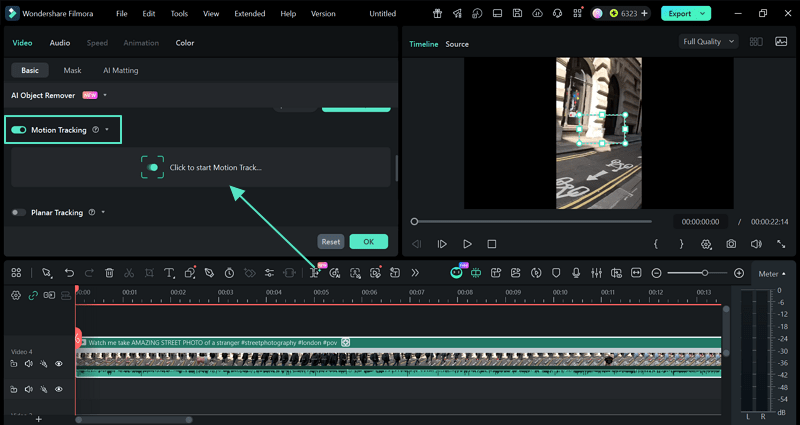800x425 pixels.
Task: Take a snapshot with the camera icon
Action: pos(732,244)
